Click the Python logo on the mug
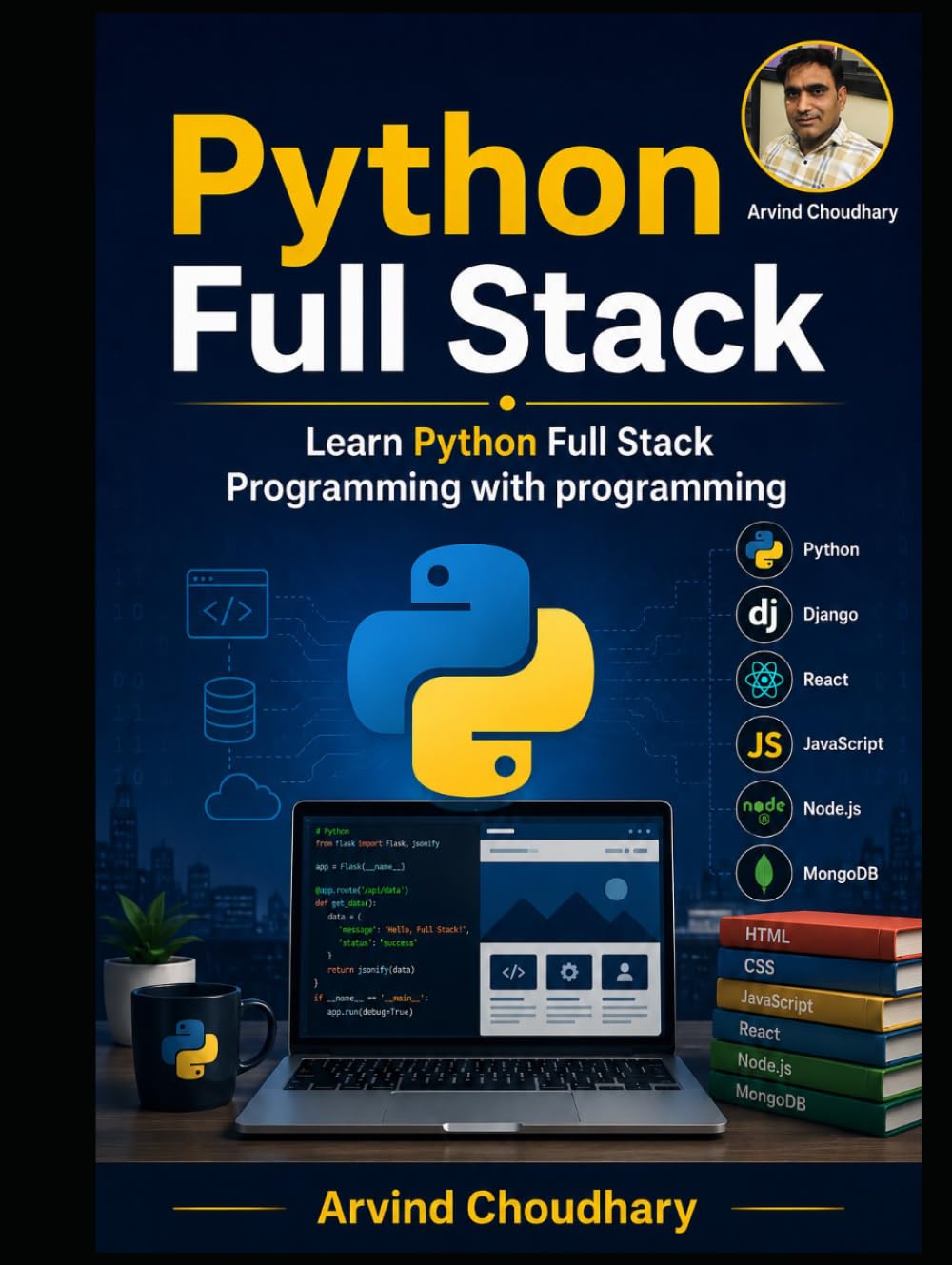The width and height of the screenshot is (952, 1265). [189, 1048]
